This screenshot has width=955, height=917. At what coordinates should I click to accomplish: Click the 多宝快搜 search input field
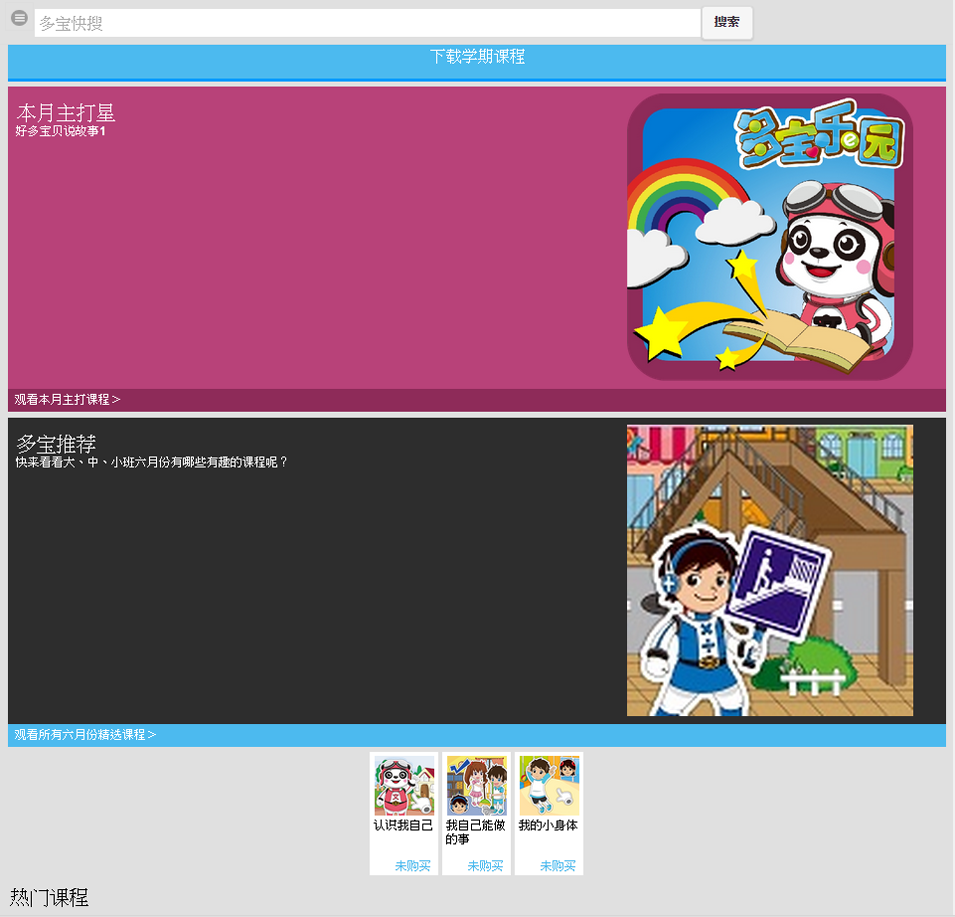[x=366, y=23]
